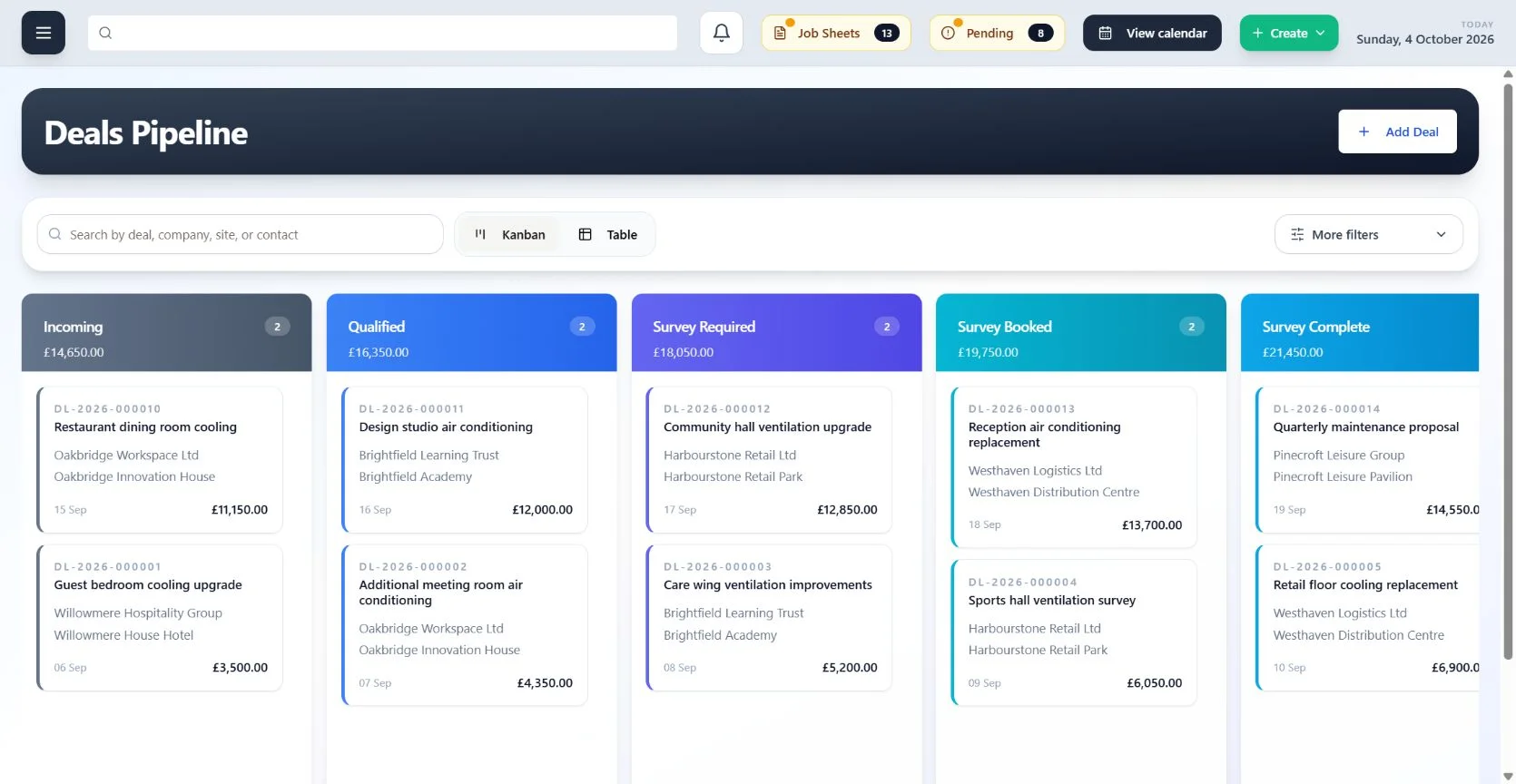Click the Table grid icon
The height and width of the screenshot is (784, 1516).
coord(586,234)
